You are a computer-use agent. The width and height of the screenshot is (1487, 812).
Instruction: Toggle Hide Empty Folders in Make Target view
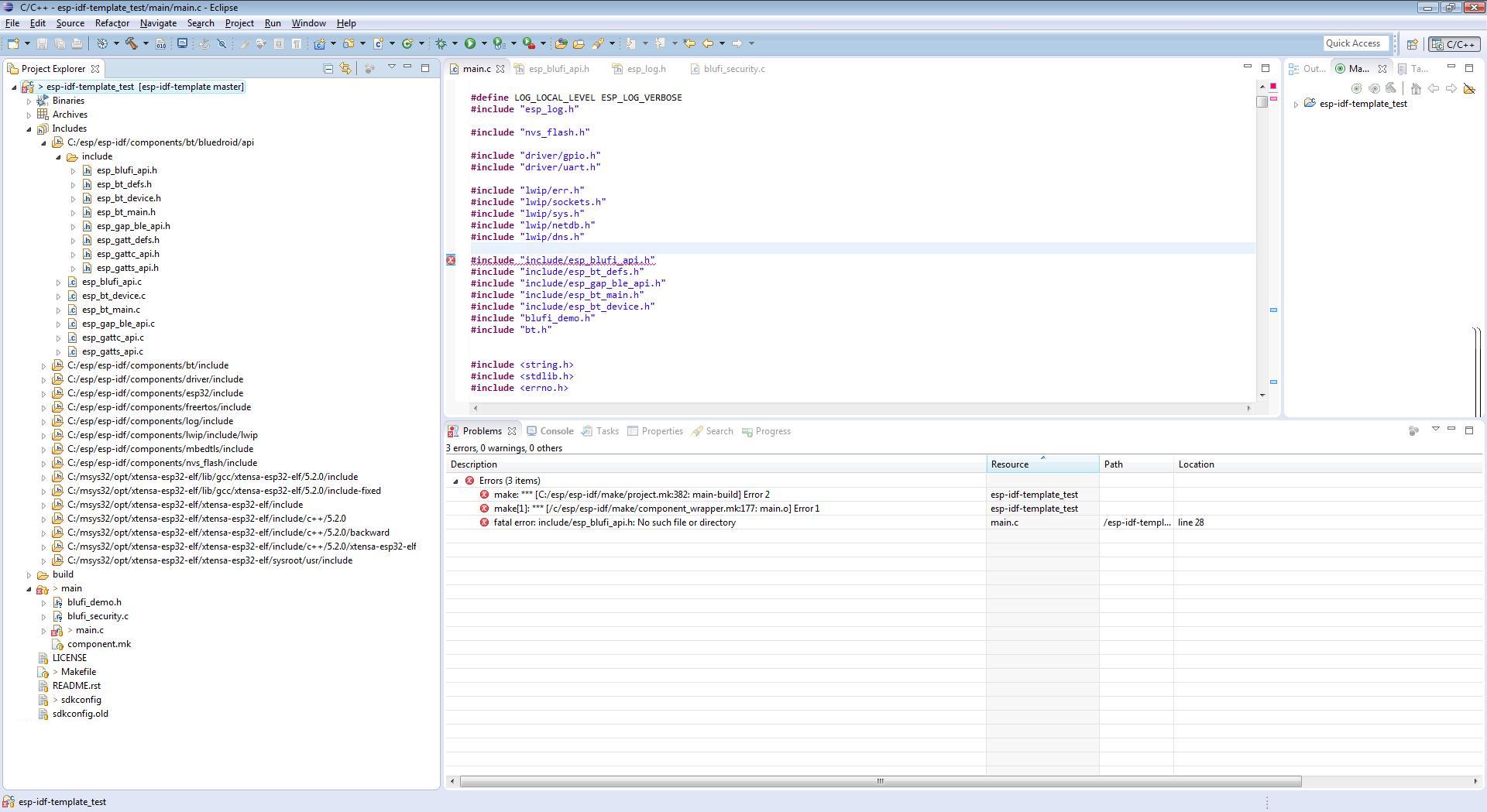coord(1469,88)
